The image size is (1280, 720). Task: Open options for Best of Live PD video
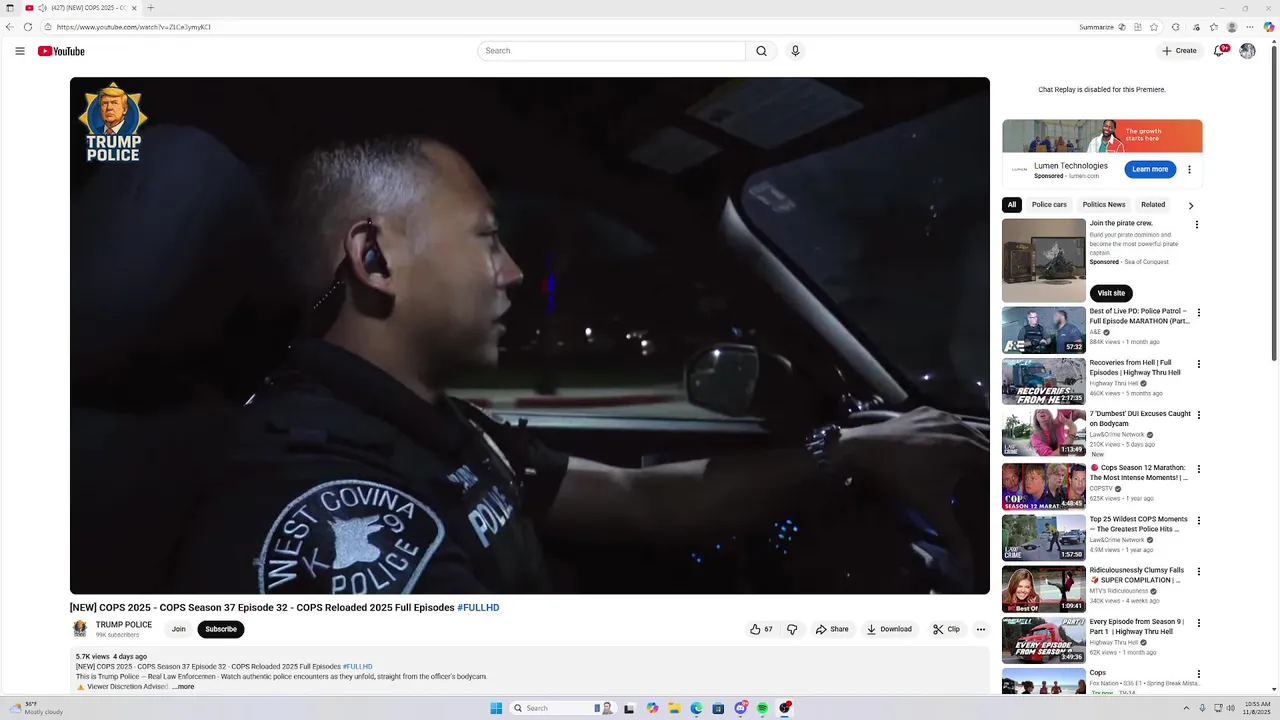click(1198, 313)
